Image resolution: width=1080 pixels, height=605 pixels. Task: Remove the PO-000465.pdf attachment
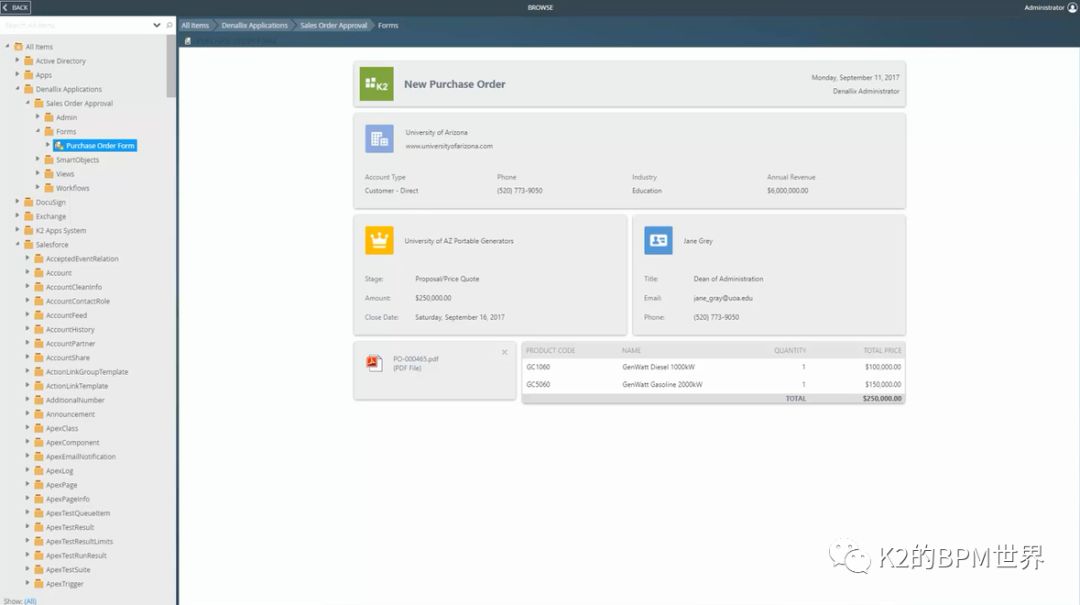pos(504,352)
